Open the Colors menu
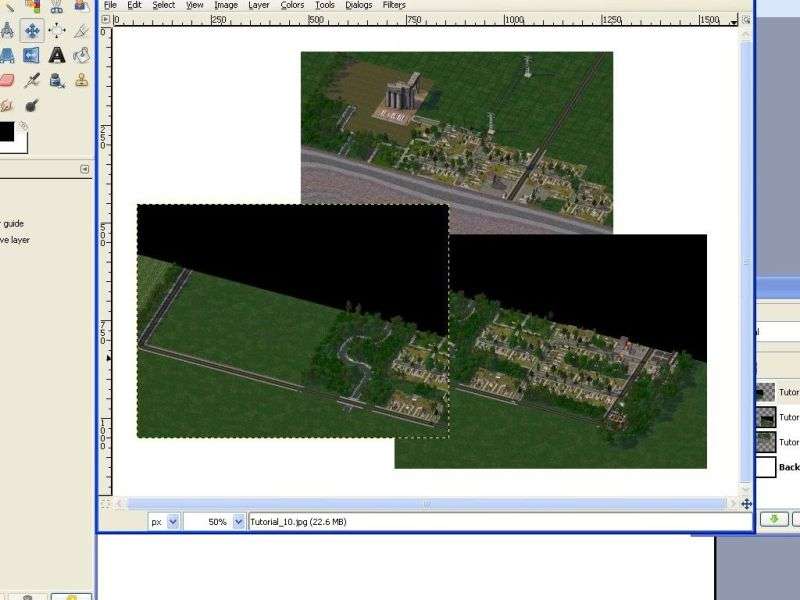 [292, 5]
